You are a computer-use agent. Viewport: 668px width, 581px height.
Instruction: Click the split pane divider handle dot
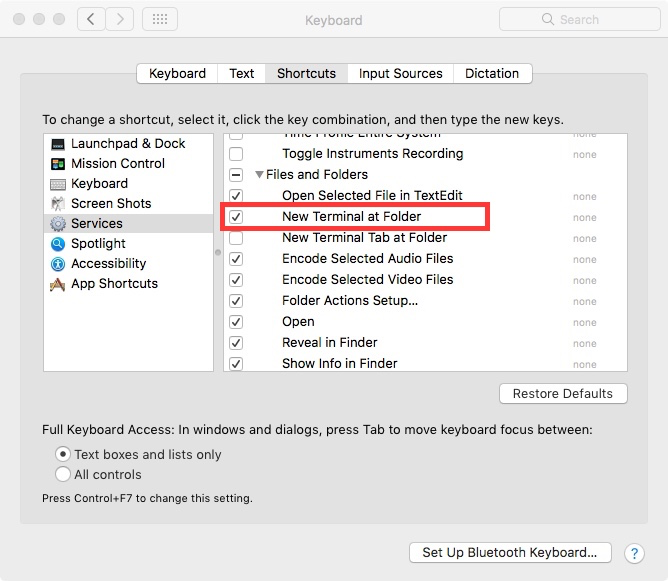point(218,253)
